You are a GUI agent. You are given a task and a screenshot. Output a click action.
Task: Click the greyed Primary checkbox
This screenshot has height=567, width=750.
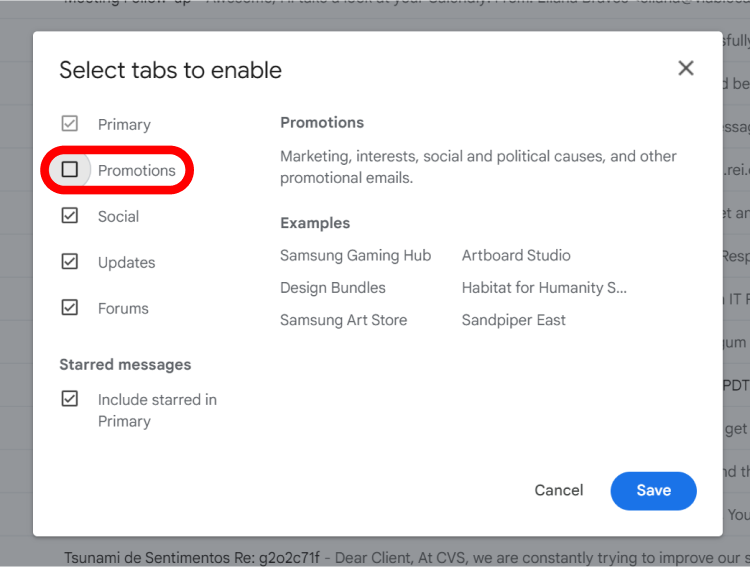point(70,124)
